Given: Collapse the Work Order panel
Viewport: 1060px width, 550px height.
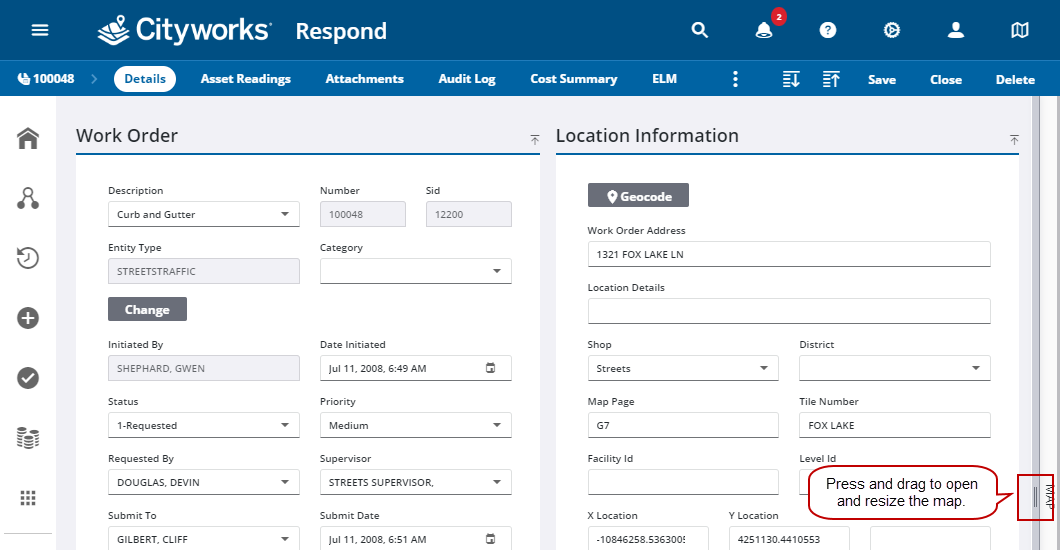Looking at the screenshot, I should click(535, 140).
